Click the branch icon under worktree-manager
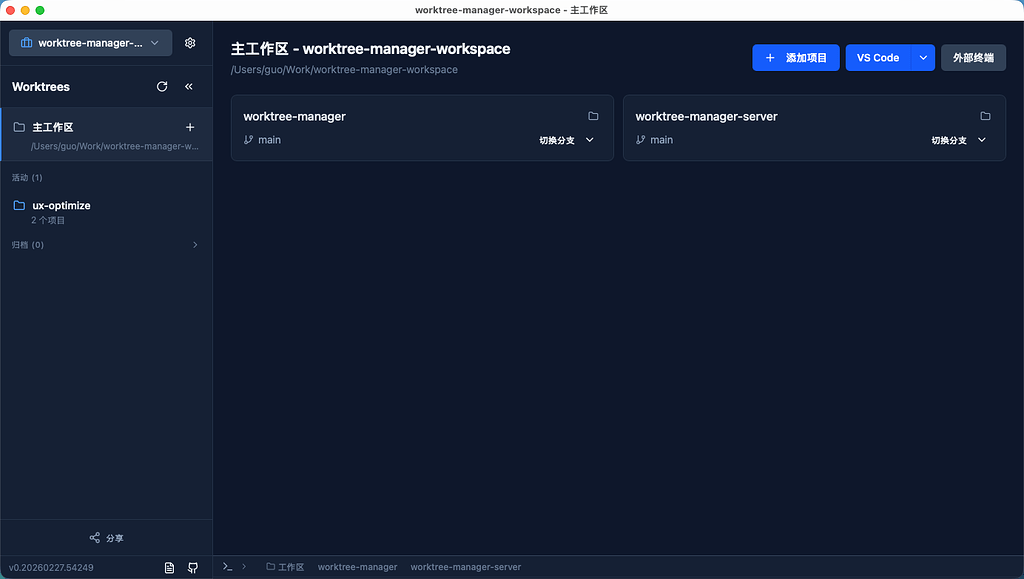The width and height of the screenshot is (1024, 579). point(248,140)
